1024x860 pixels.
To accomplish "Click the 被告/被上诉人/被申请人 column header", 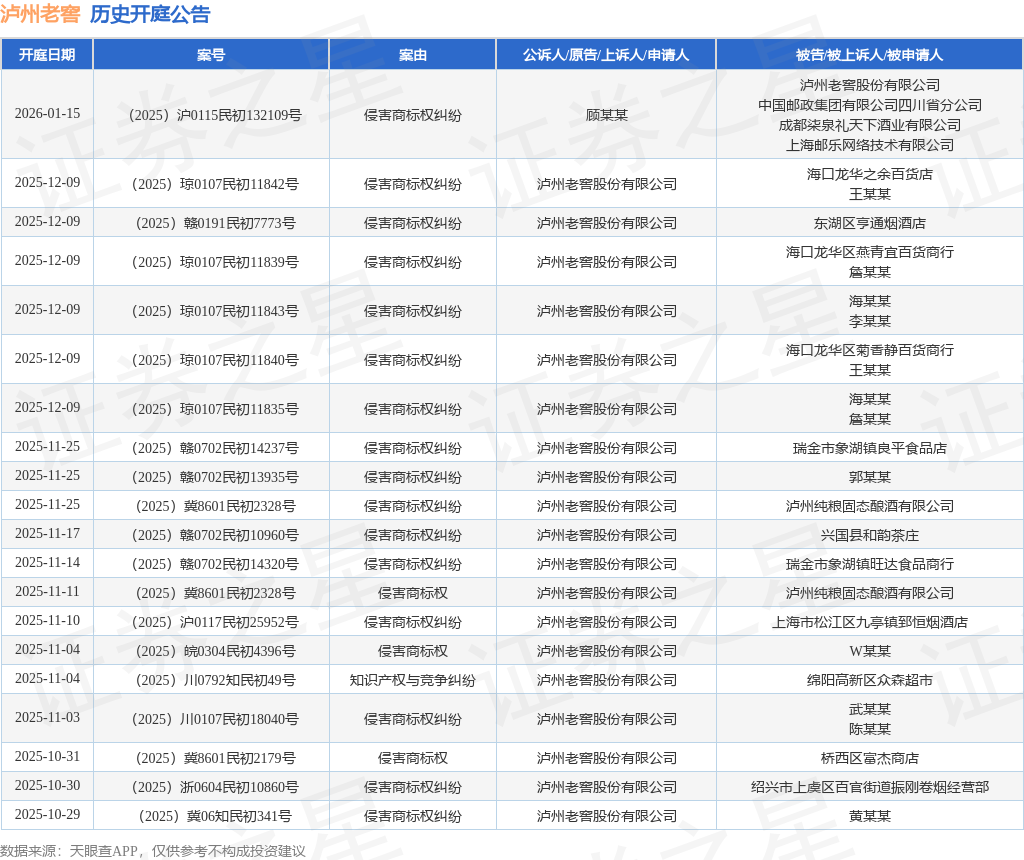I will click(869, 55).
